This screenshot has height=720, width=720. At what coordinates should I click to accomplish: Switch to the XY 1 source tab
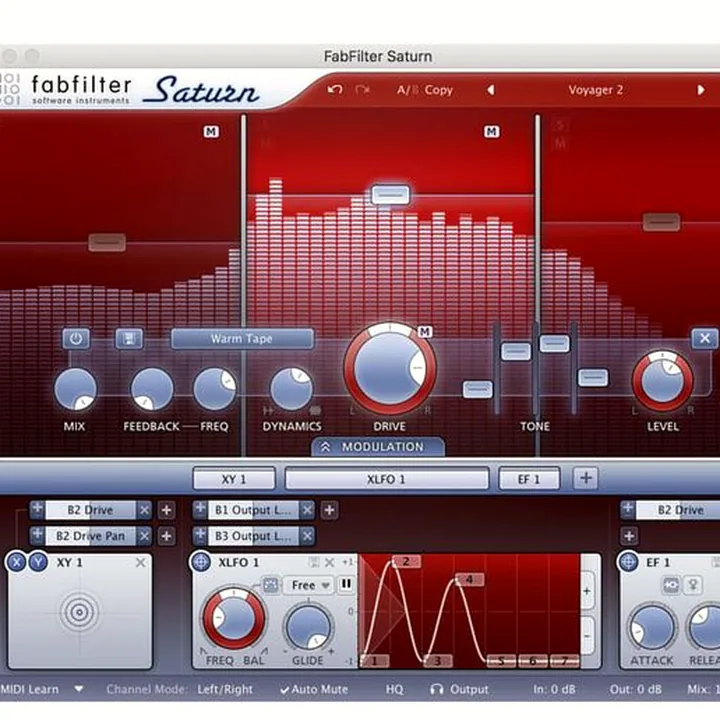coord(234,479)
